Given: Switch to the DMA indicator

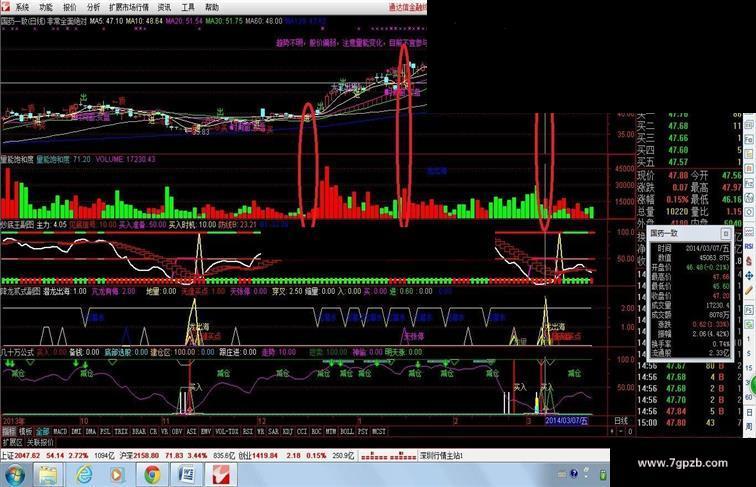Looking at the screenshot, I should pyautogui.click(x=91, y=432).
